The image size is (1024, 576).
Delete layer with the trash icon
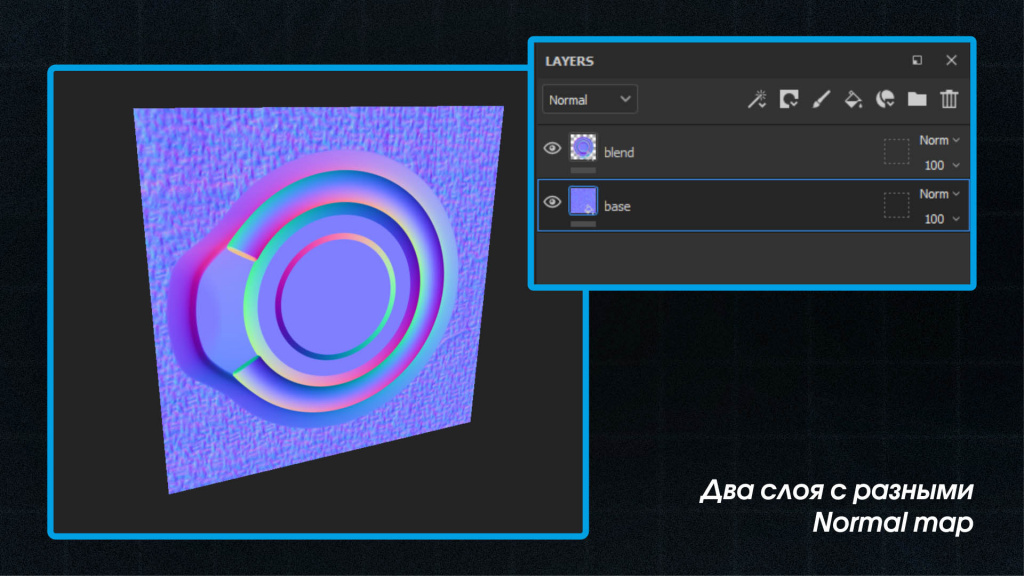[x=949, y=99]
